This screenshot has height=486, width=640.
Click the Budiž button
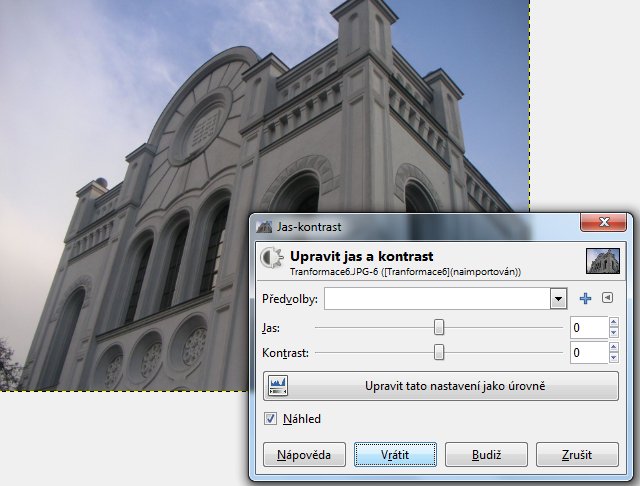[x=486, y=455]
